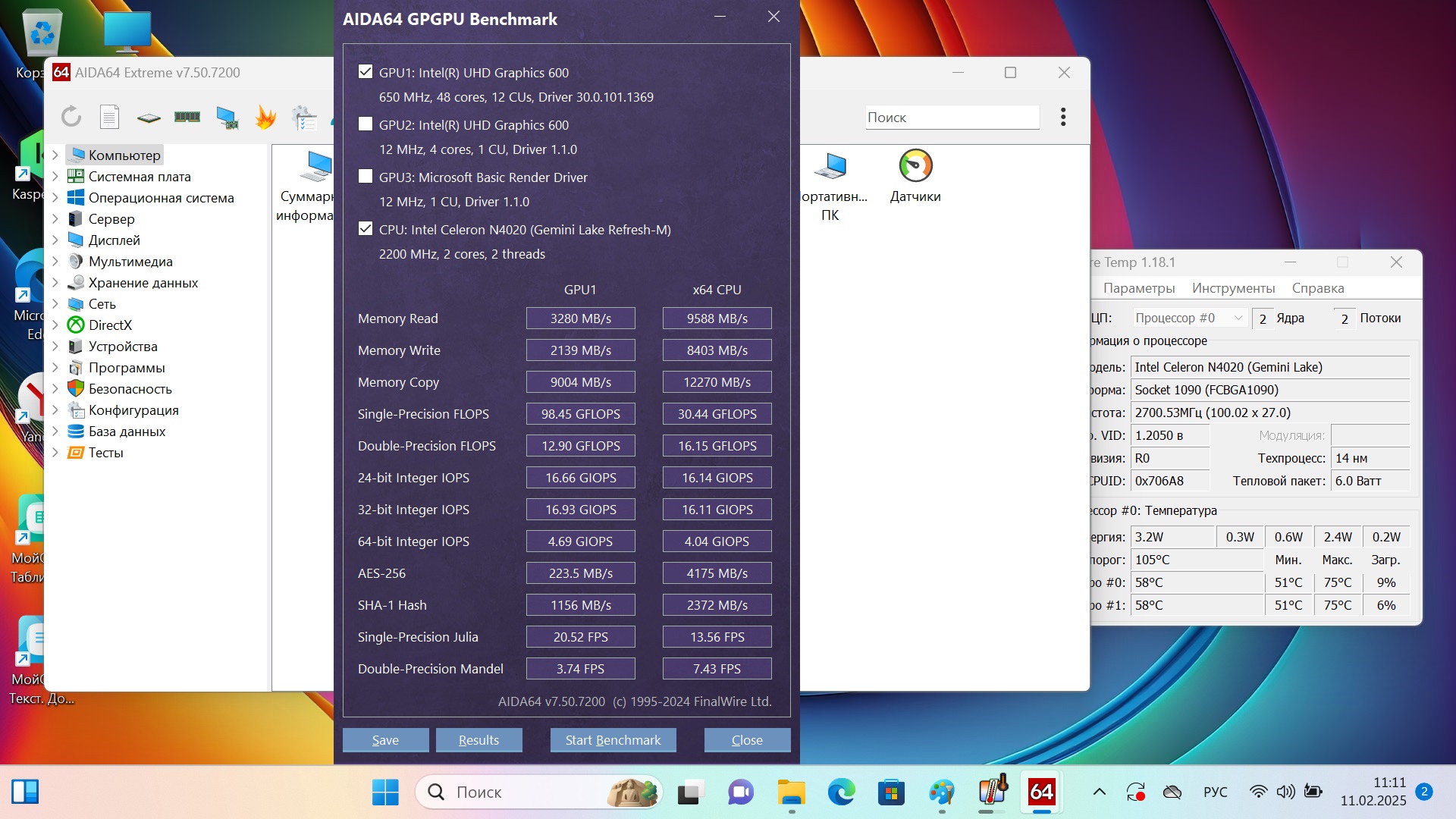Open the Суммарная информация icon
This screenshot has width=1456, height=819.
(306, 186)
